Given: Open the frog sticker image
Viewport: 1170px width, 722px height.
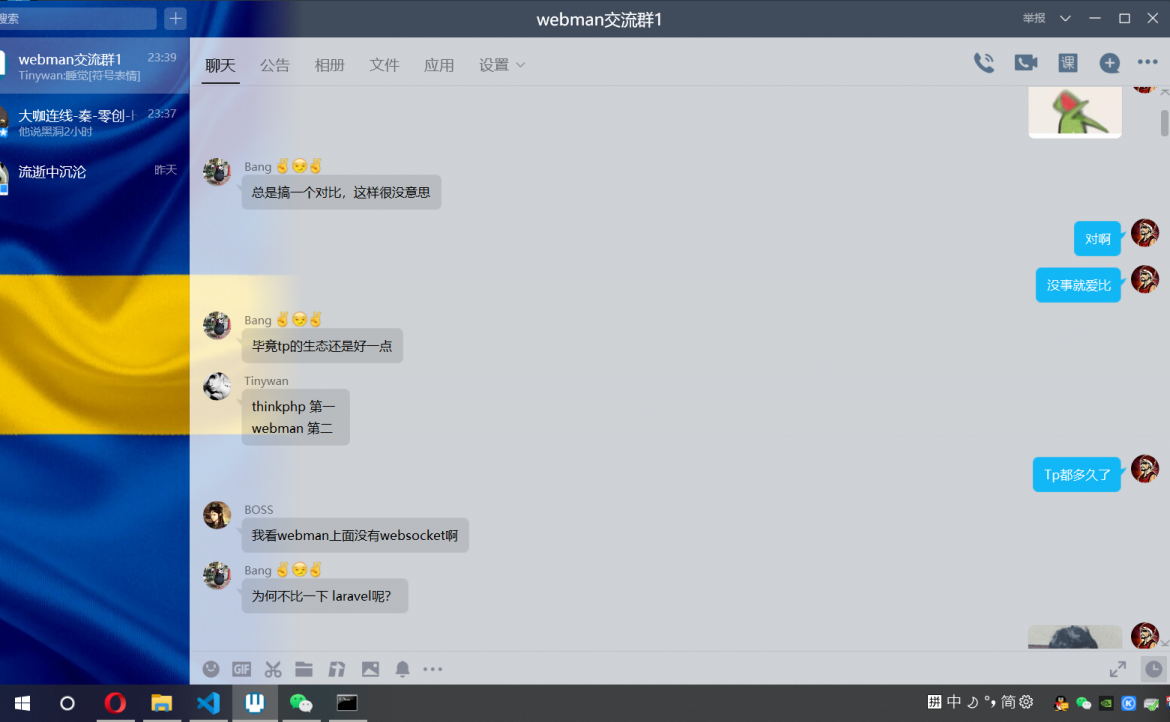Looking at the screenshot, I should tap(1074, 112).
